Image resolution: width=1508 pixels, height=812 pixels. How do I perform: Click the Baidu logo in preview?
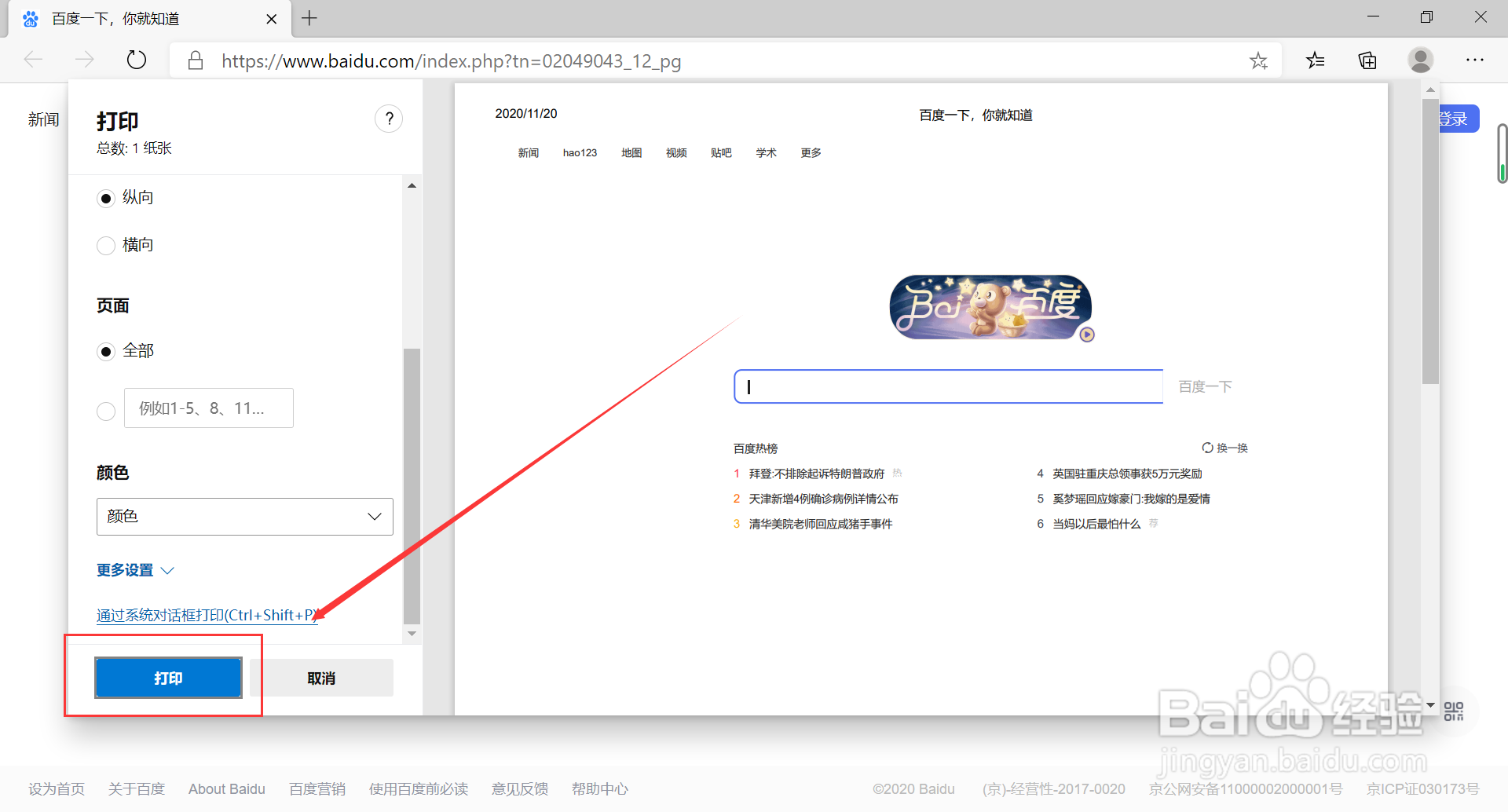pyautogui.click(x=990, y=307)
